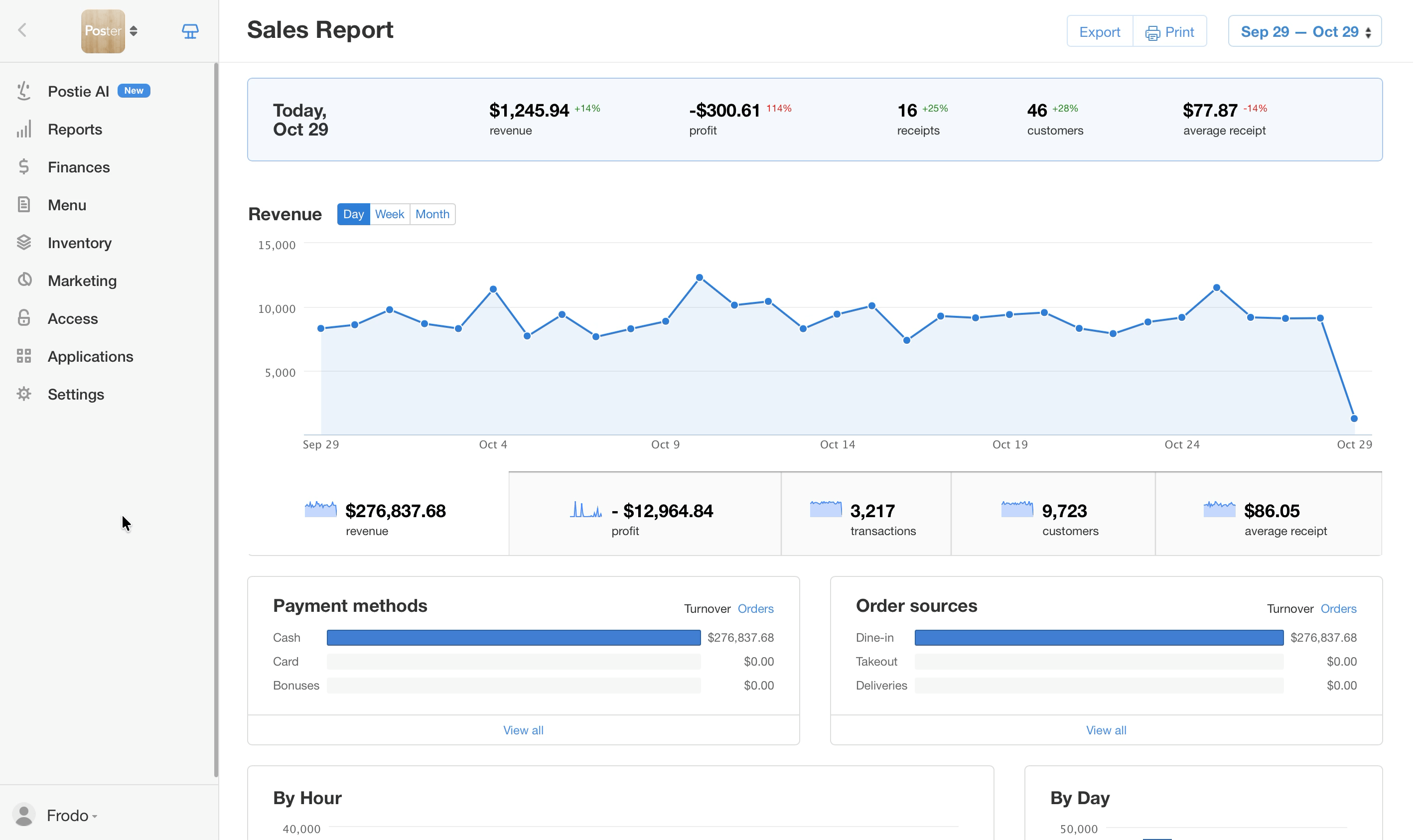Select the $86.05 average receipt tab
The height and width of the screenshot is (840, 1419).
pyautogui.click(x=1269, y=514)
